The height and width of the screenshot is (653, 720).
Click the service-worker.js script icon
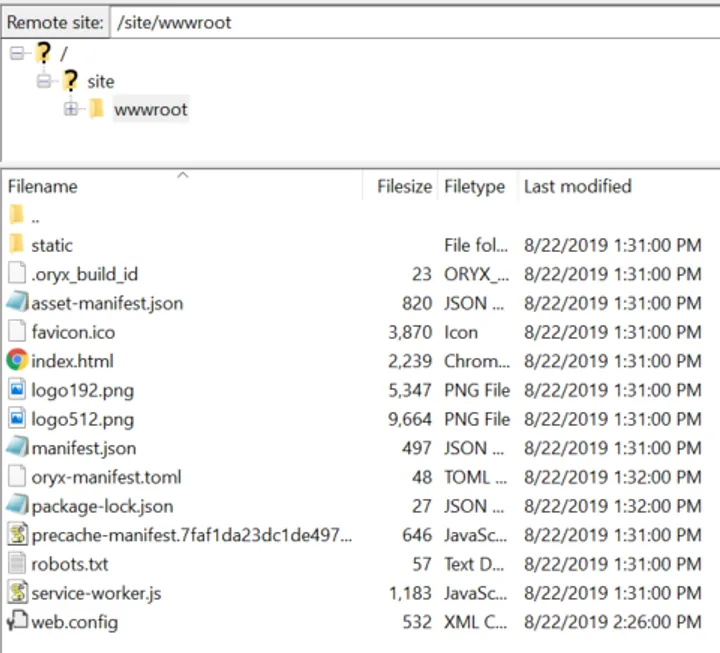tap(17, 592)
